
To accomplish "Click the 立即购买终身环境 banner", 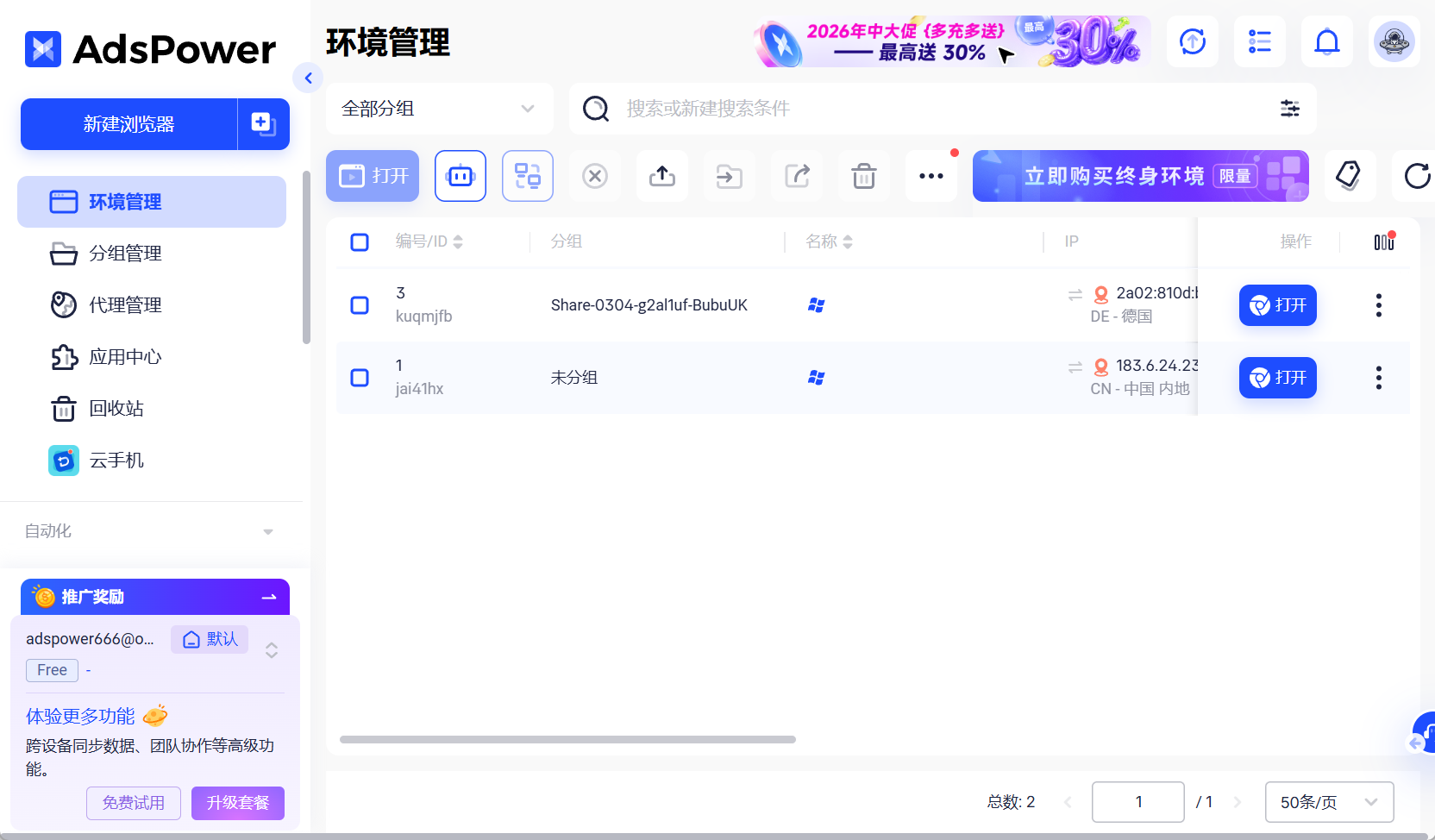I will [x=1141, y=176].
